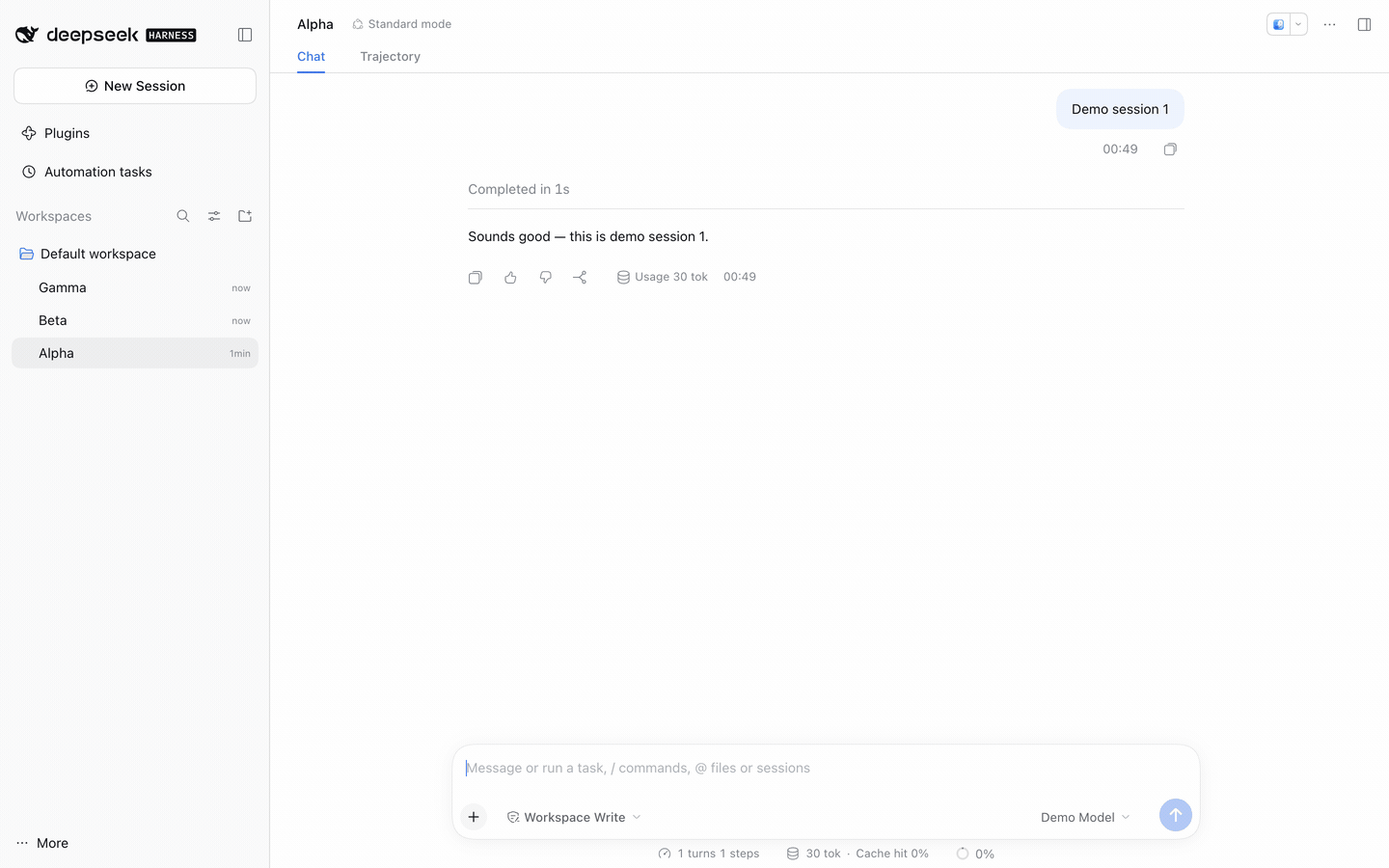Viewport: 1389px width, 868px height.
Task: Click the Standard mode indicator
Action: (x=402, y=24)
